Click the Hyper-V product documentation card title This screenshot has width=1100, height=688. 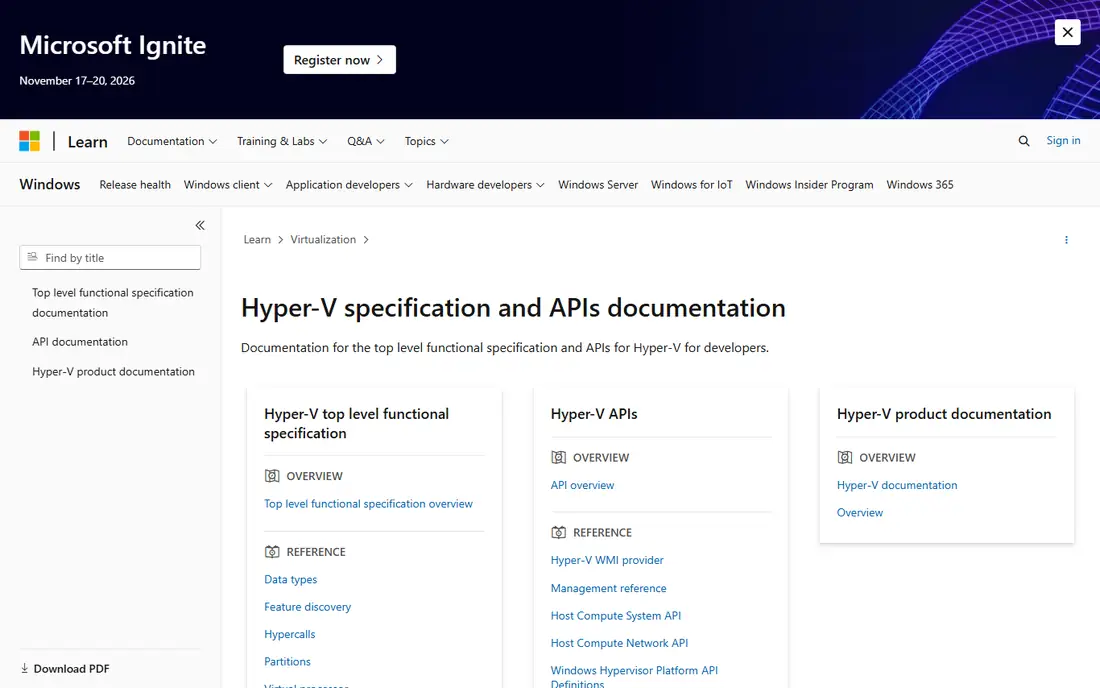(x=944, y=414)
